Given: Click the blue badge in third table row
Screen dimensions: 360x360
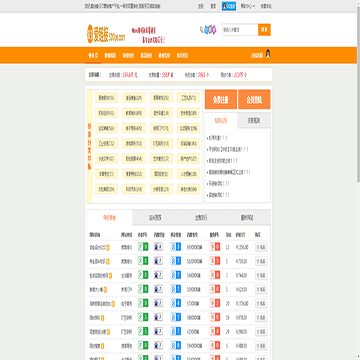Looking at the screenshot, I should click(x=176, y=275).
